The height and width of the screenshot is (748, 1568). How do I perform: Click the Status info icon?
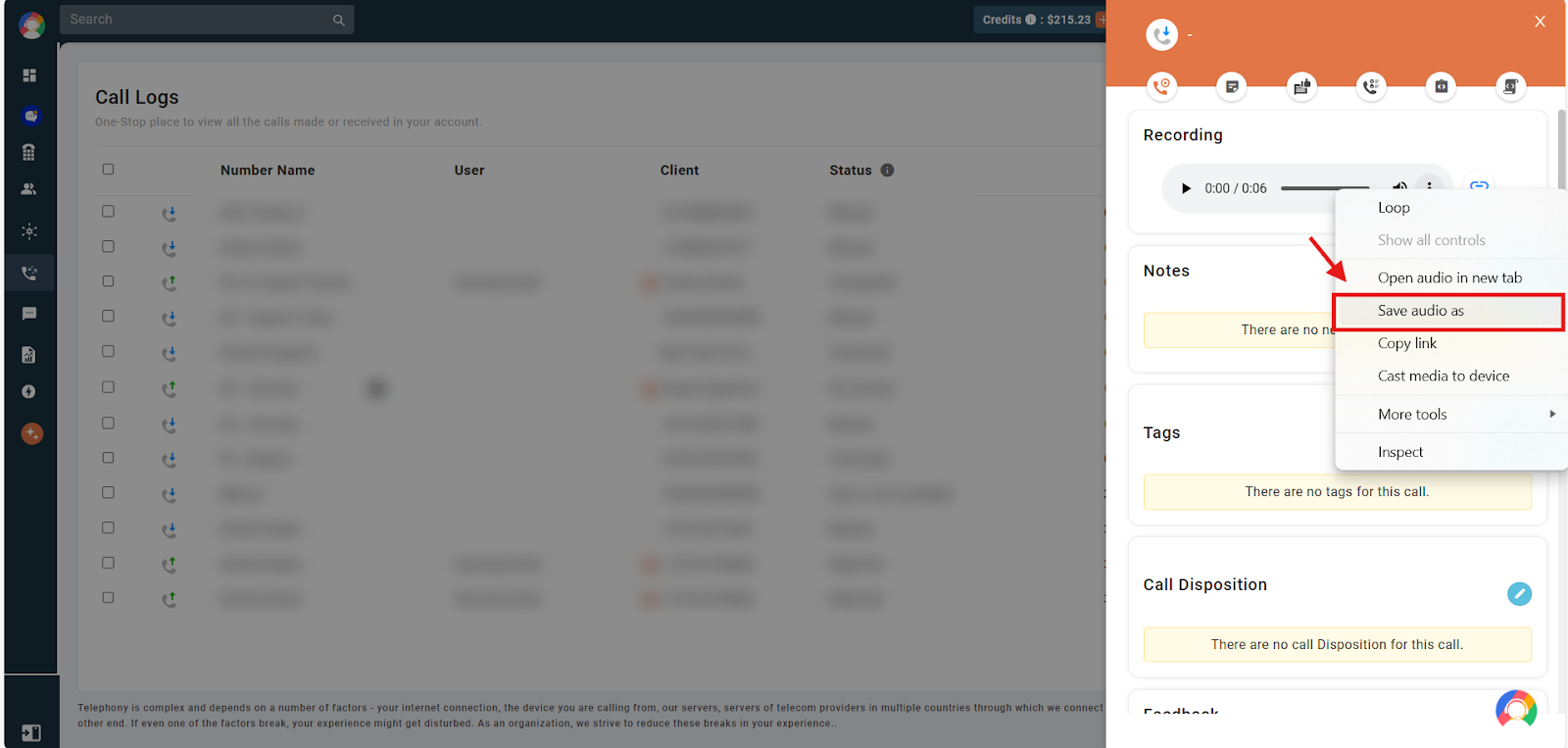point(887,170)
